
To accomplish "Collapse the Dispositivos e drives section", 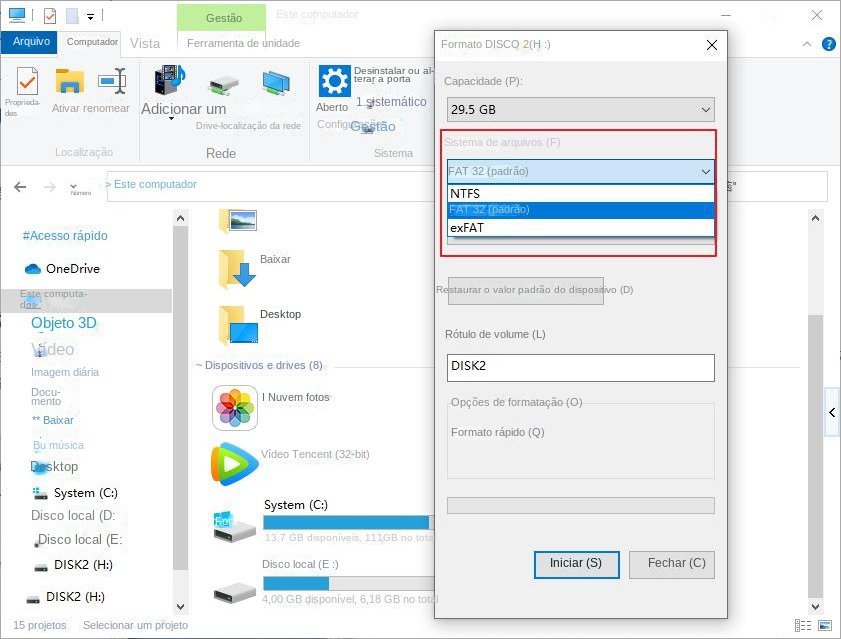I will coord(199,366).
